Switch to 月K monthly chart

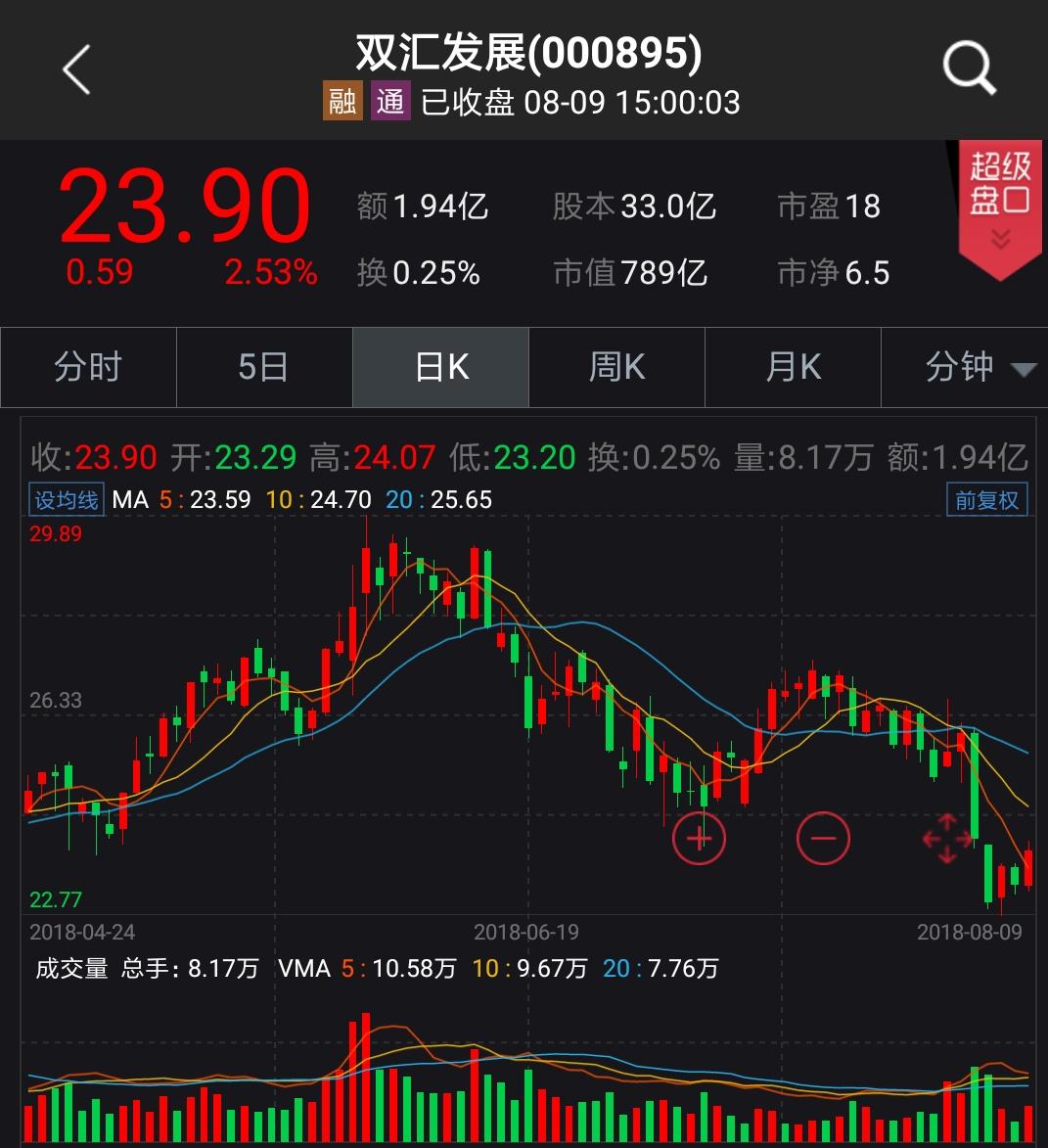click(793, 368)
